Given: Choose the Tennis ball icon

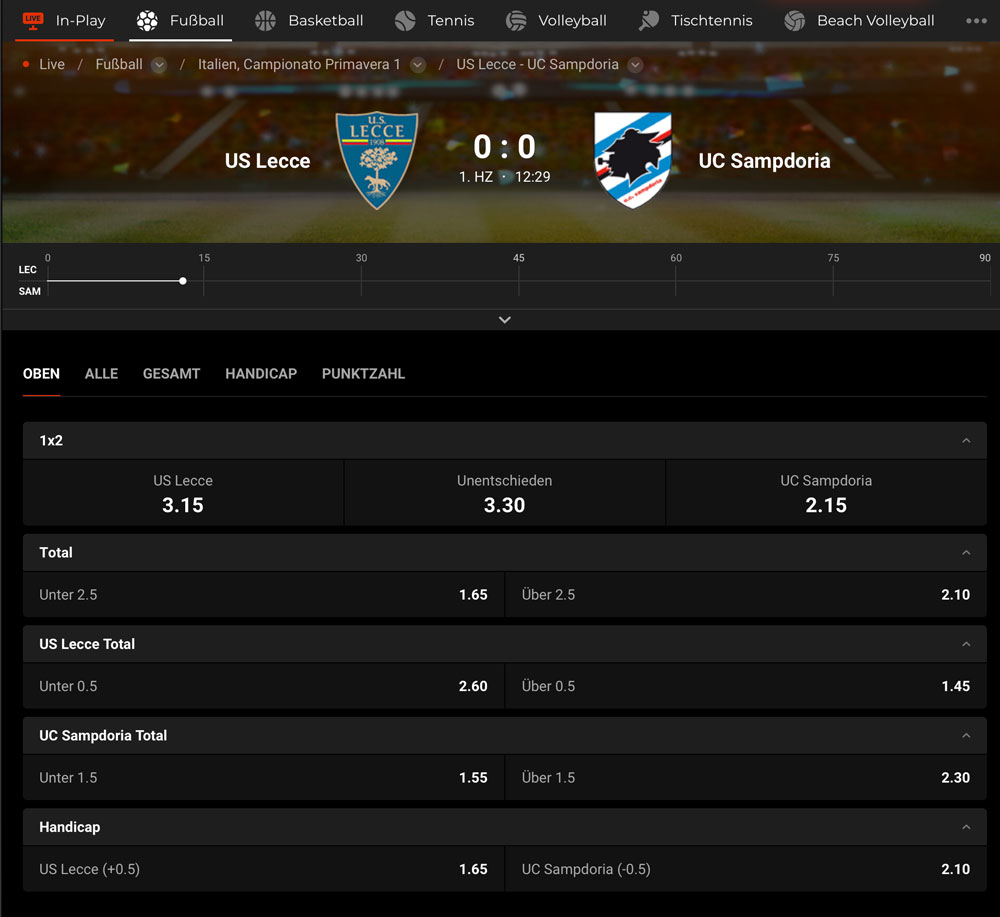Looking at the screenshot, I should [405, 20].
